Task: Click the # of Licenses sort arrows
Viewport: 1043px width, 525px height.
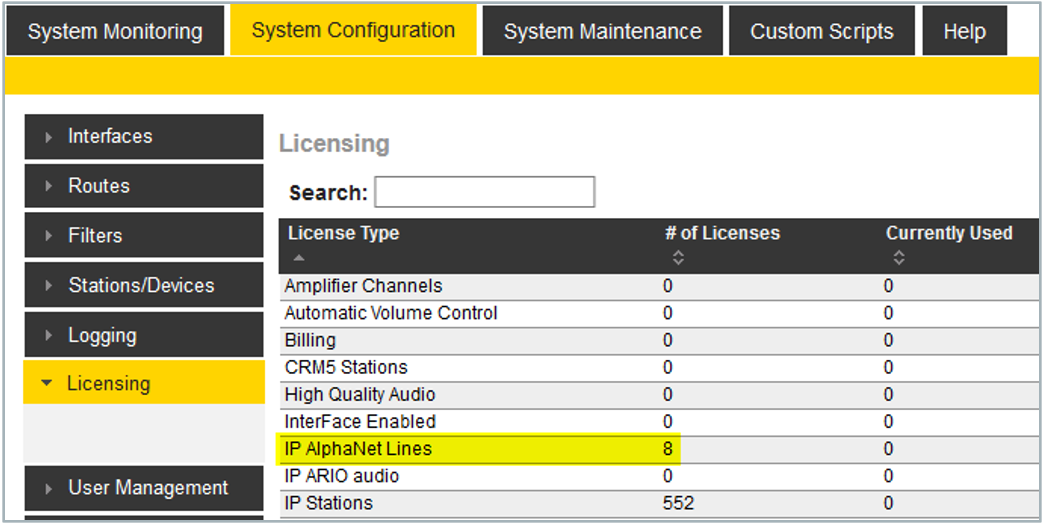Action: click(678, 258)
